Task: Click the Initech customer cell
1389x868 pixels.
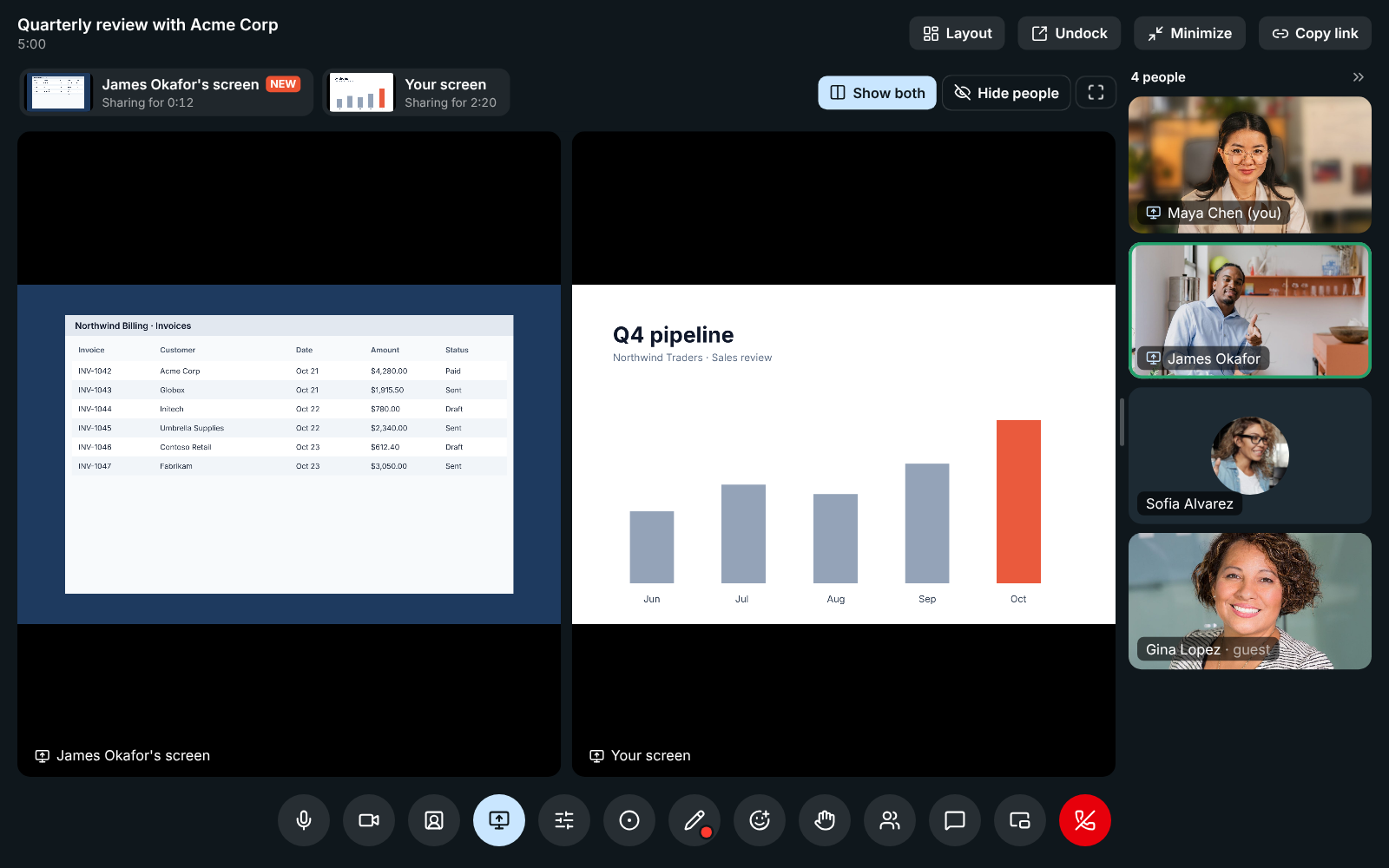Action: click(x=172, y=409)
